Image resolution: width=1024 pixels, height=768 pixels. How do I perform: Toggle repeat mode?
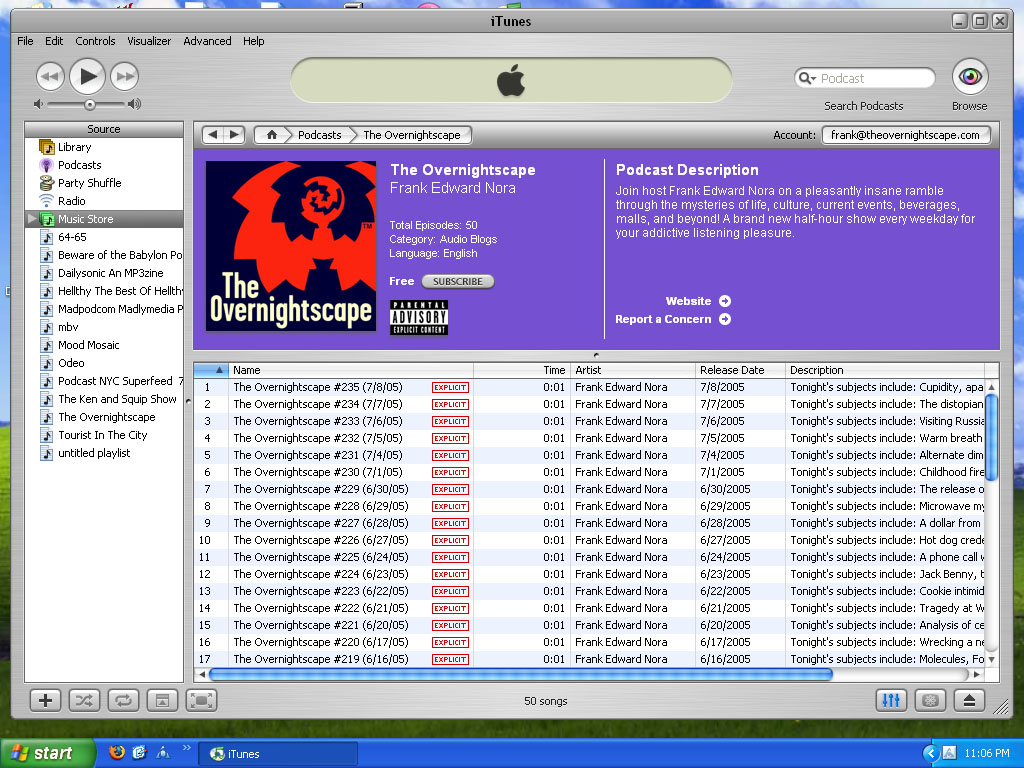[x=123, y=701]
